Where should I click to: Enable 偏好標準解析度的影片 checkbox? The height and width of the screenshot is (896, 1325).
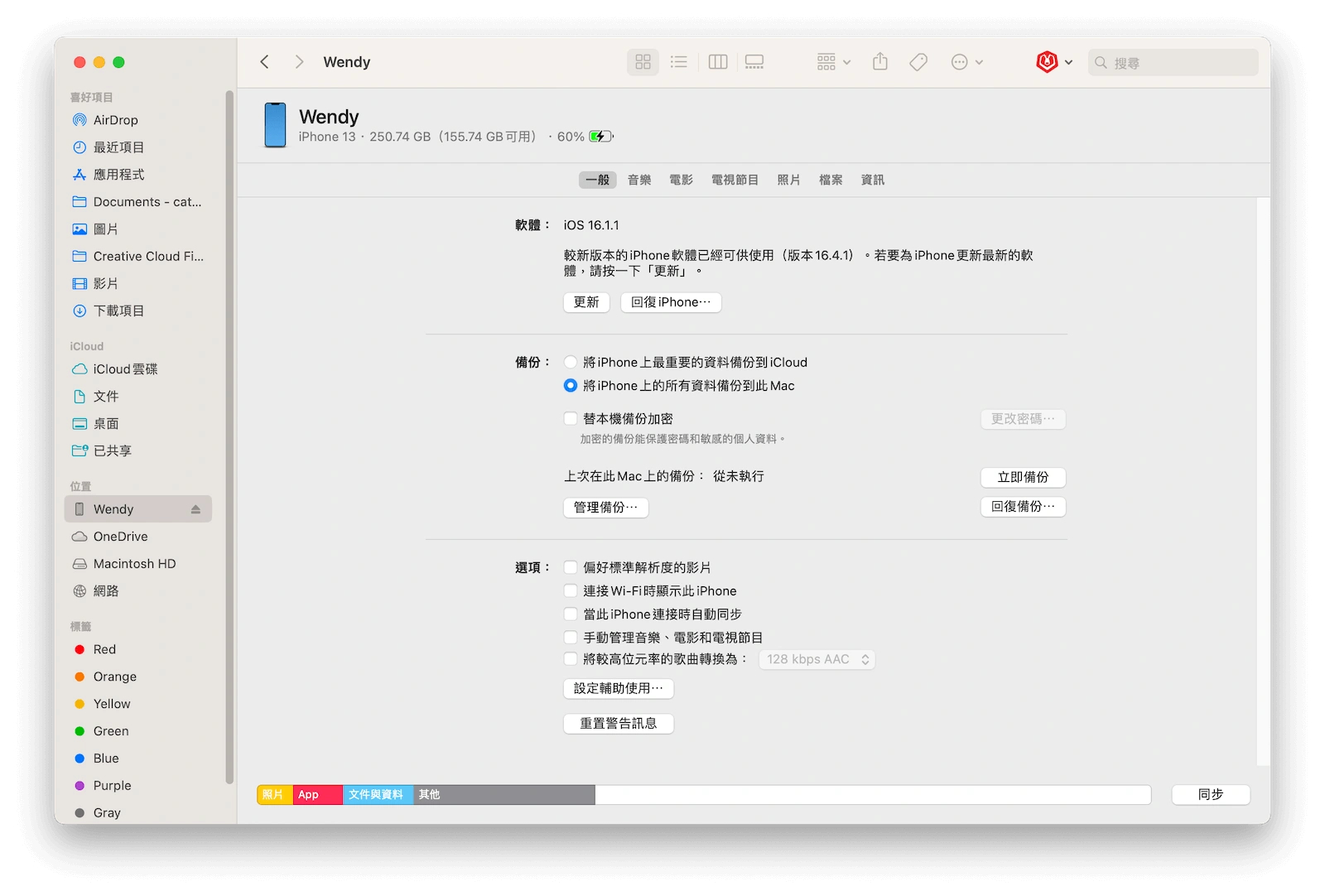click(571, 567)
